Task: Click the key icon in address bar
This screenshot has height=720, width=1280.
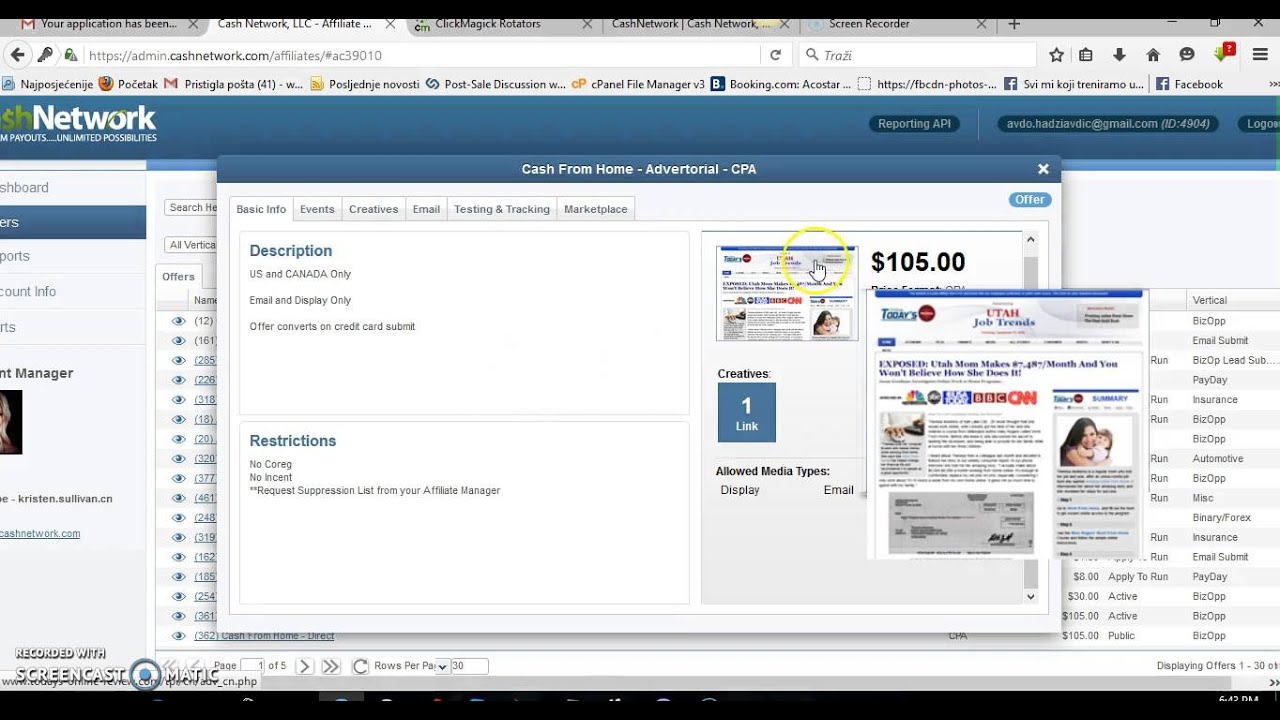Action: 45,55
